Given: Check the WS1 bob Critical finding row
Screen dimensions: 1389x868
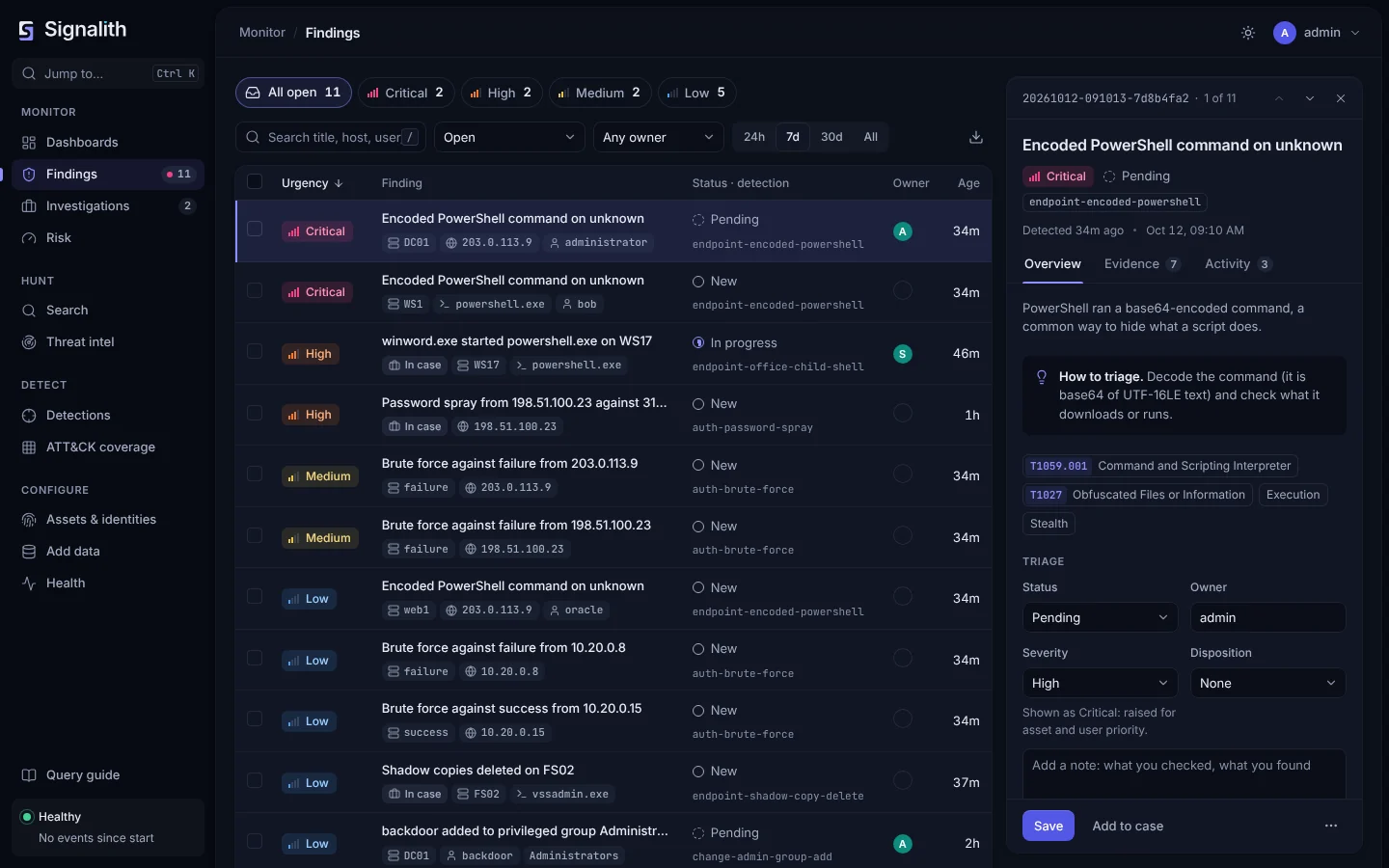Looking at the screenshot, I should [255, 290].
